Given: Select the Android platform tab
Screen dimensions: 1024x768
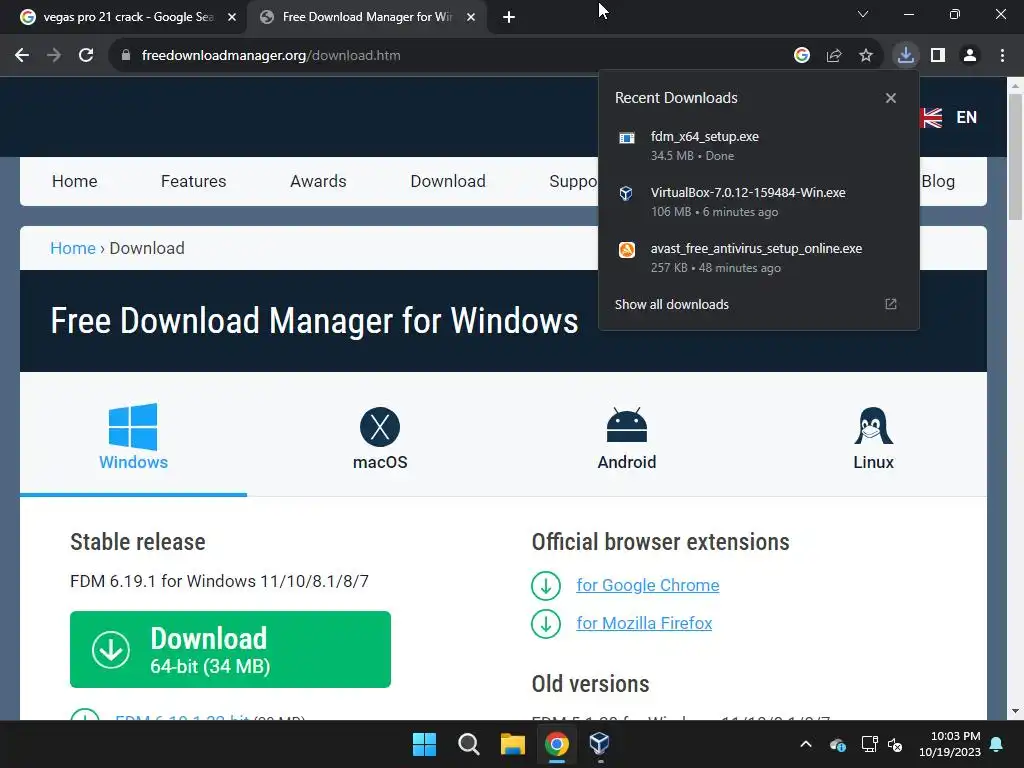Looking at the screenshot, I should tap(627, 438).
